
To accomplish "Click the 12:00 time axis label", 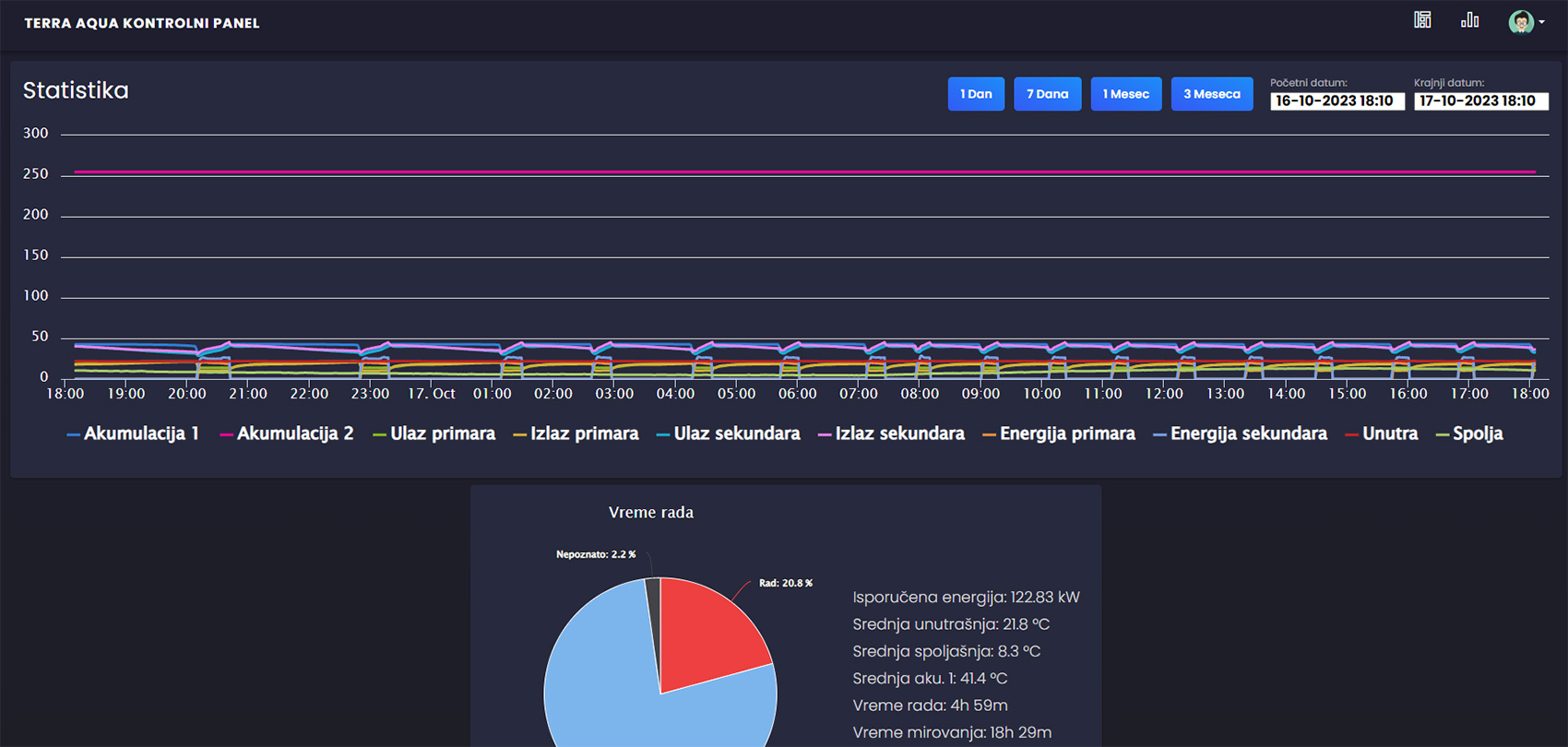I will (x=1164, y=394).
